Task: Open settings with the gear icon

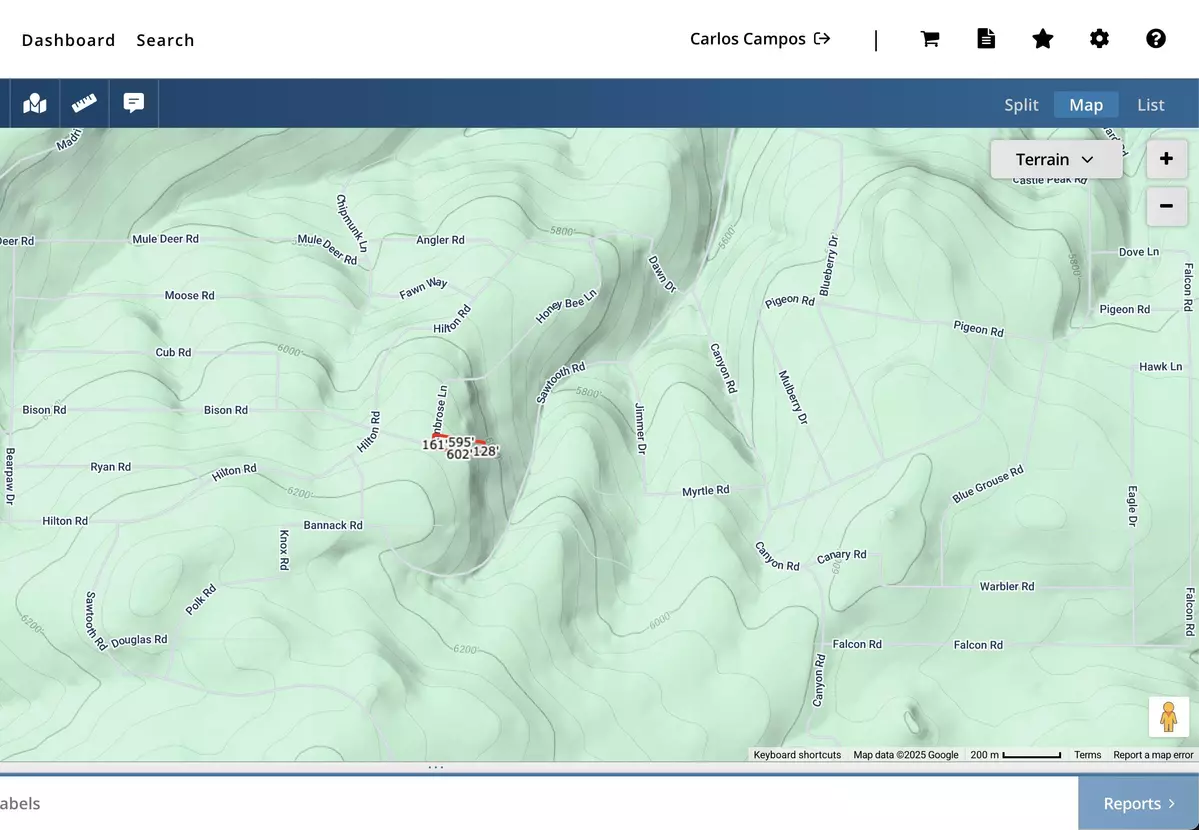Action: [x=1099, y=38]
